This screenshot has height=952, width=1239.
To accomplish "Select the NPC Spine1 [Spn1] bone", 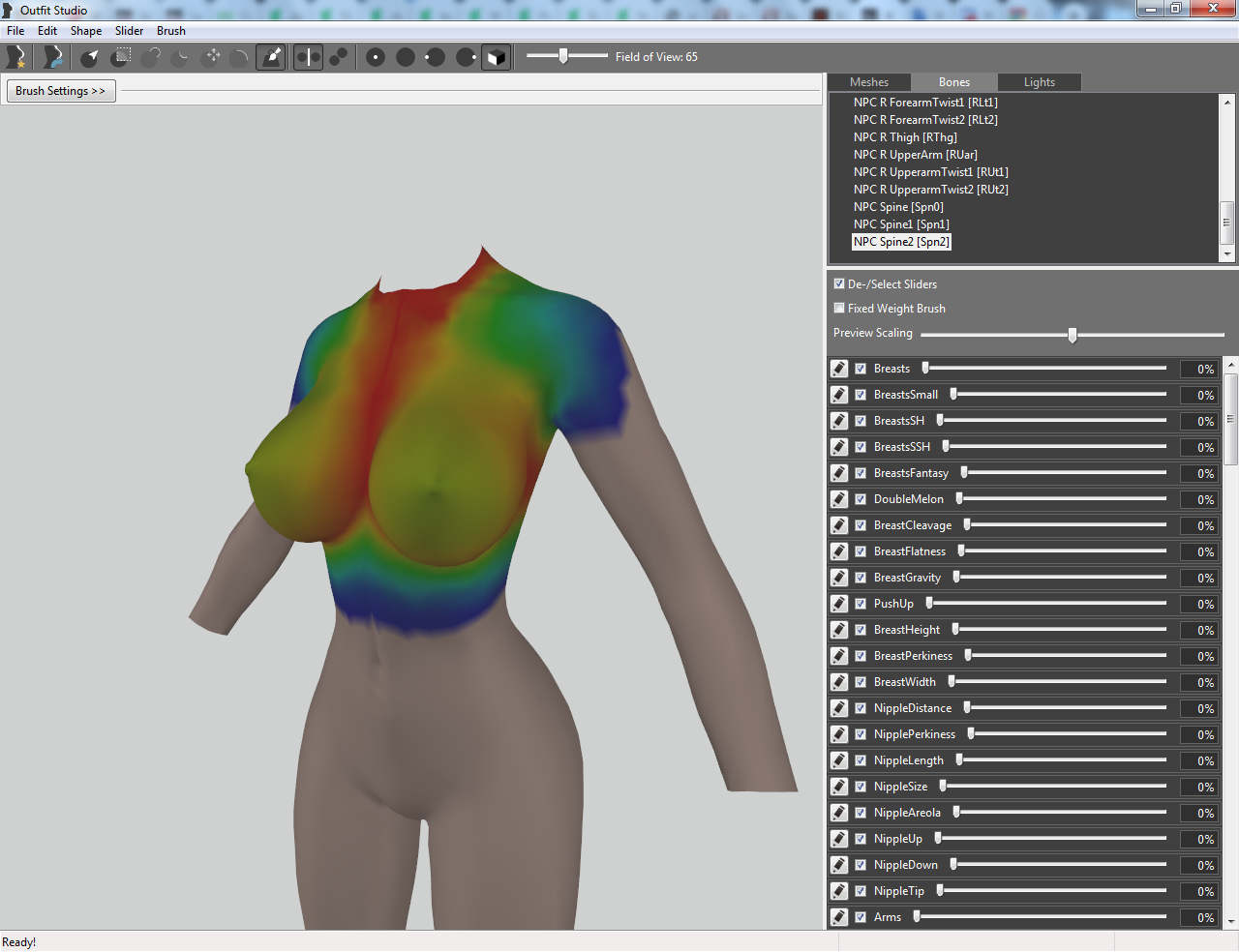I will pos(901,224).
